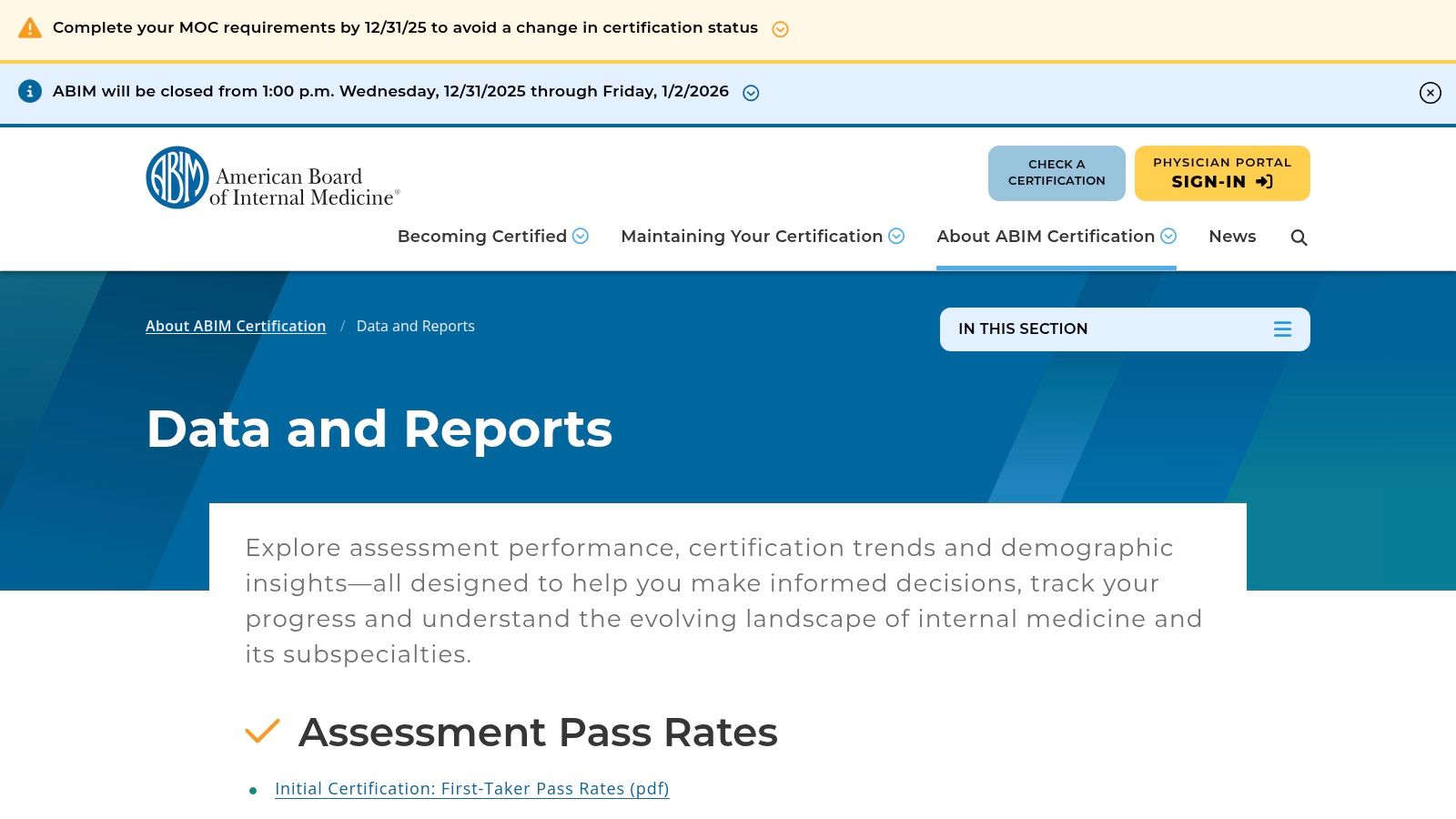The height and width of the screenshot is (819, 1456).
Task: Expand the Maintaining Your Certification dropdown
Action: point(896,237)
